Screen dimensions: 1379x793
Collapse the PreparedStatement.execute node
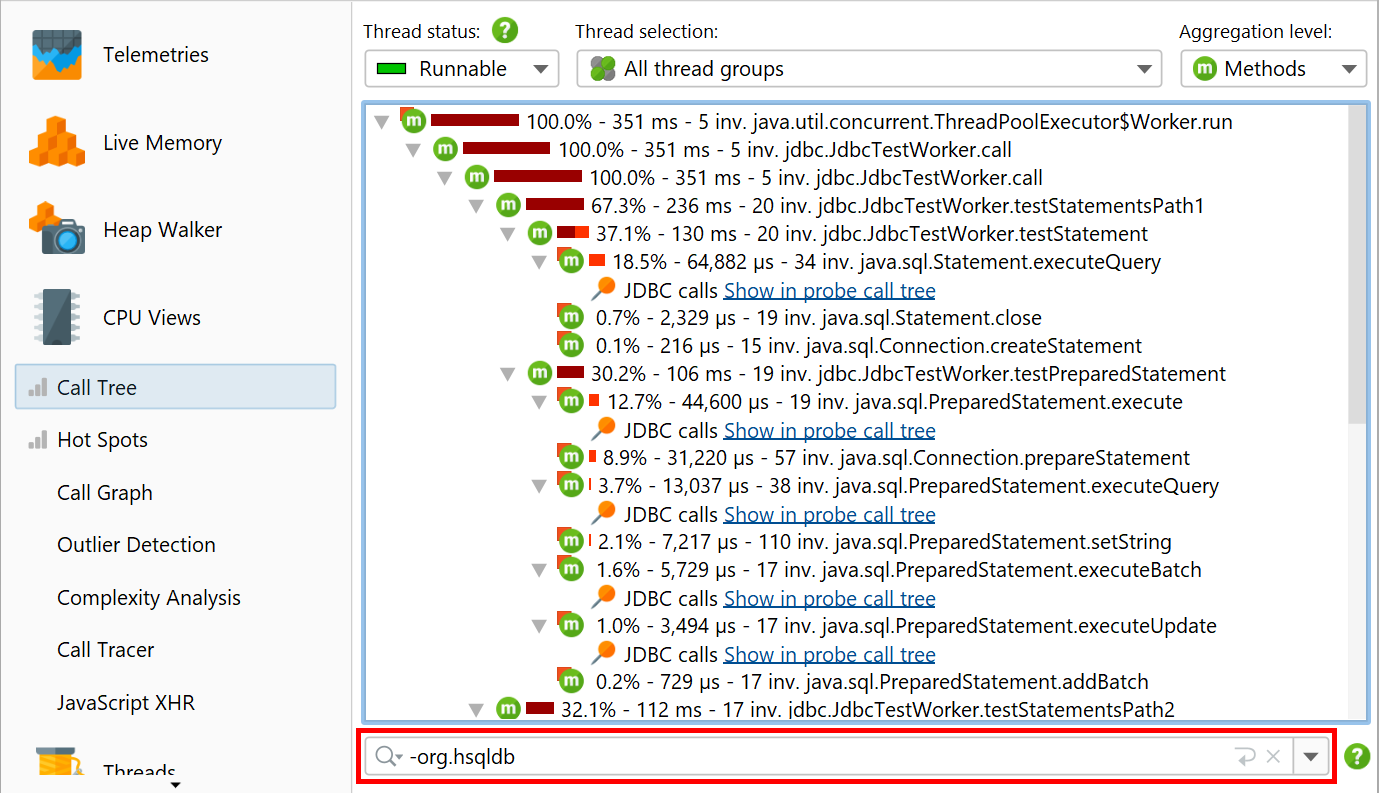coord(539,402)
